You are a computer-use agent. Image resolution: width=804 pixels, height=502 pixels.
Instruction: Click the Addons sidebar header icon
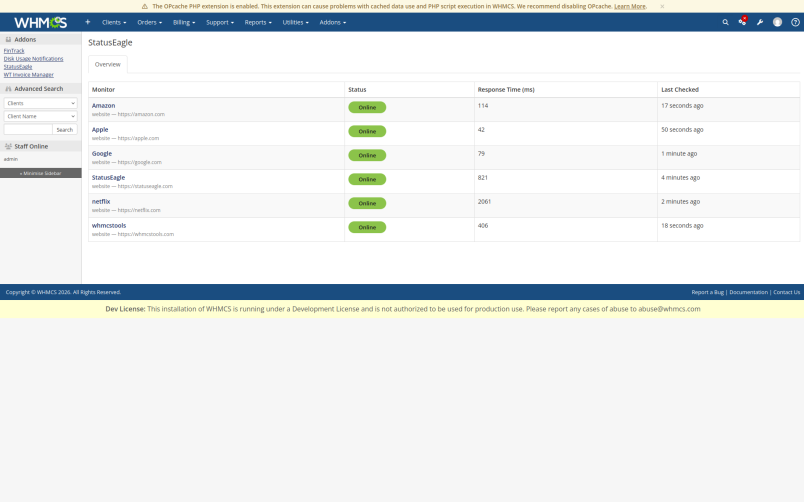pyautogui.click(x=8, y=39)
